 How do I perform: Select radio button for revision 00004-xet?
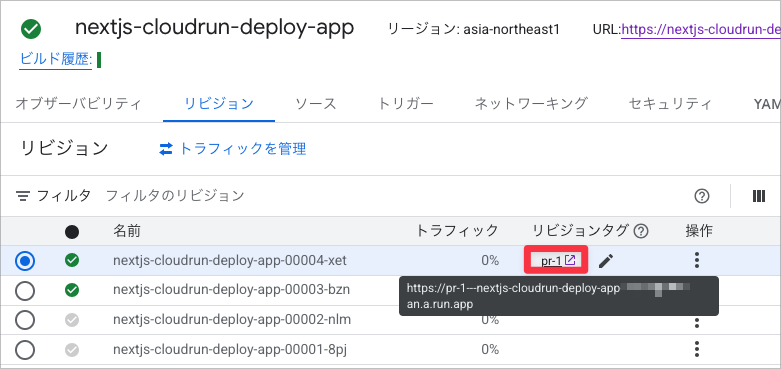pos(24,260)
